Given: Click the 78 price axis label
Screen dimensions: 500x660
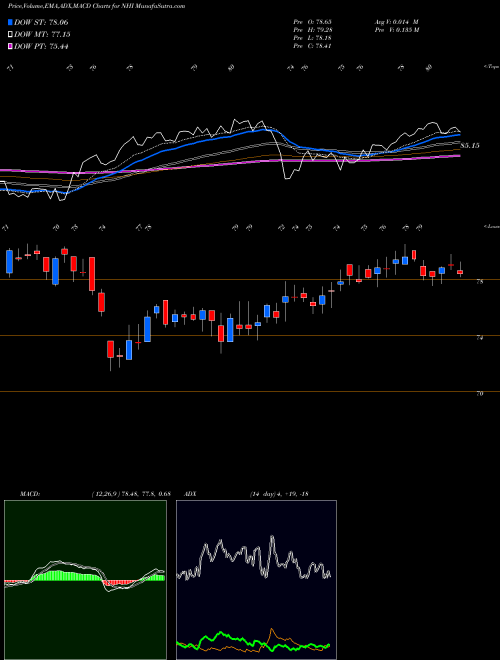Looking at the screenshot, I should 479,282.
